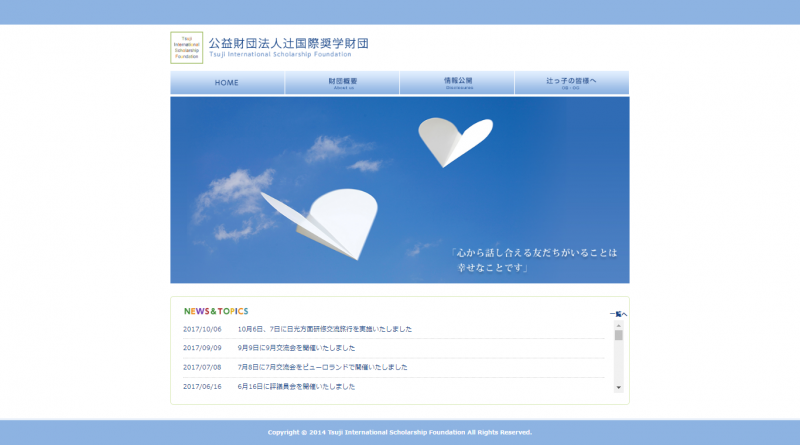Click the date 2017/10/06
This screenshot has width=800, height=445.
[202, 329]
